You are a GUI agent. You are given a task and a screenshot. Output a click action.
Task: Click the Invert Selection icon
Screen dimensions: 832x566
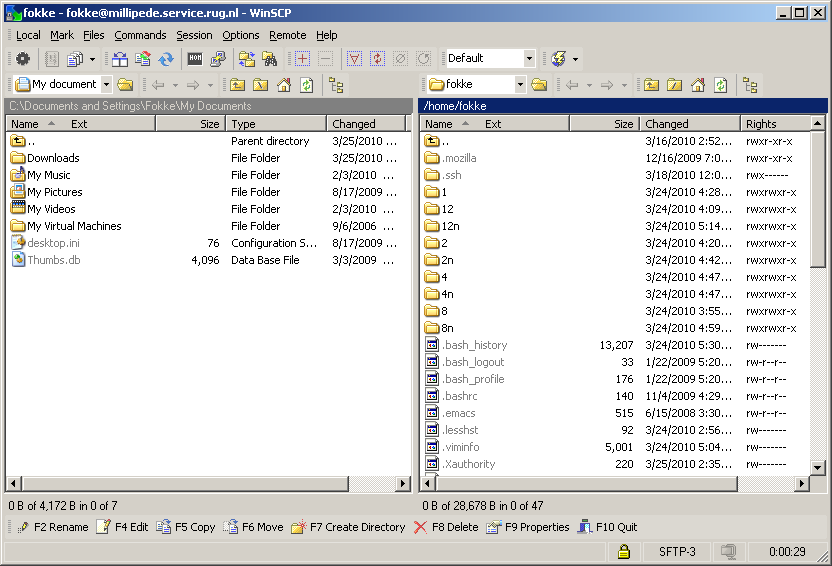point(377,58)
